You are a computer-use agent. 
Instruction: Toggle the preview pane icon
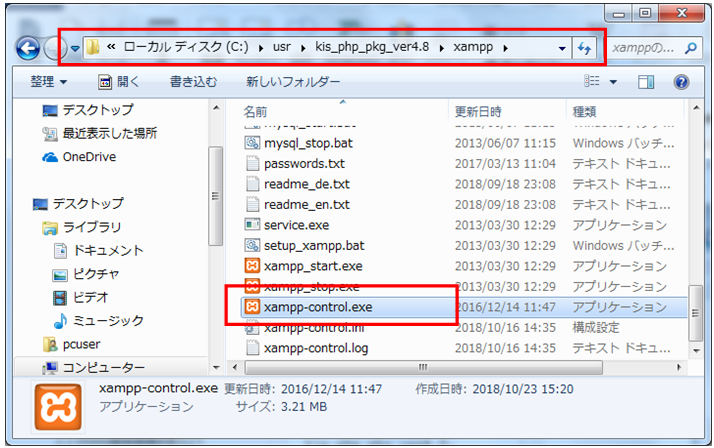click(x=647, y=81)
